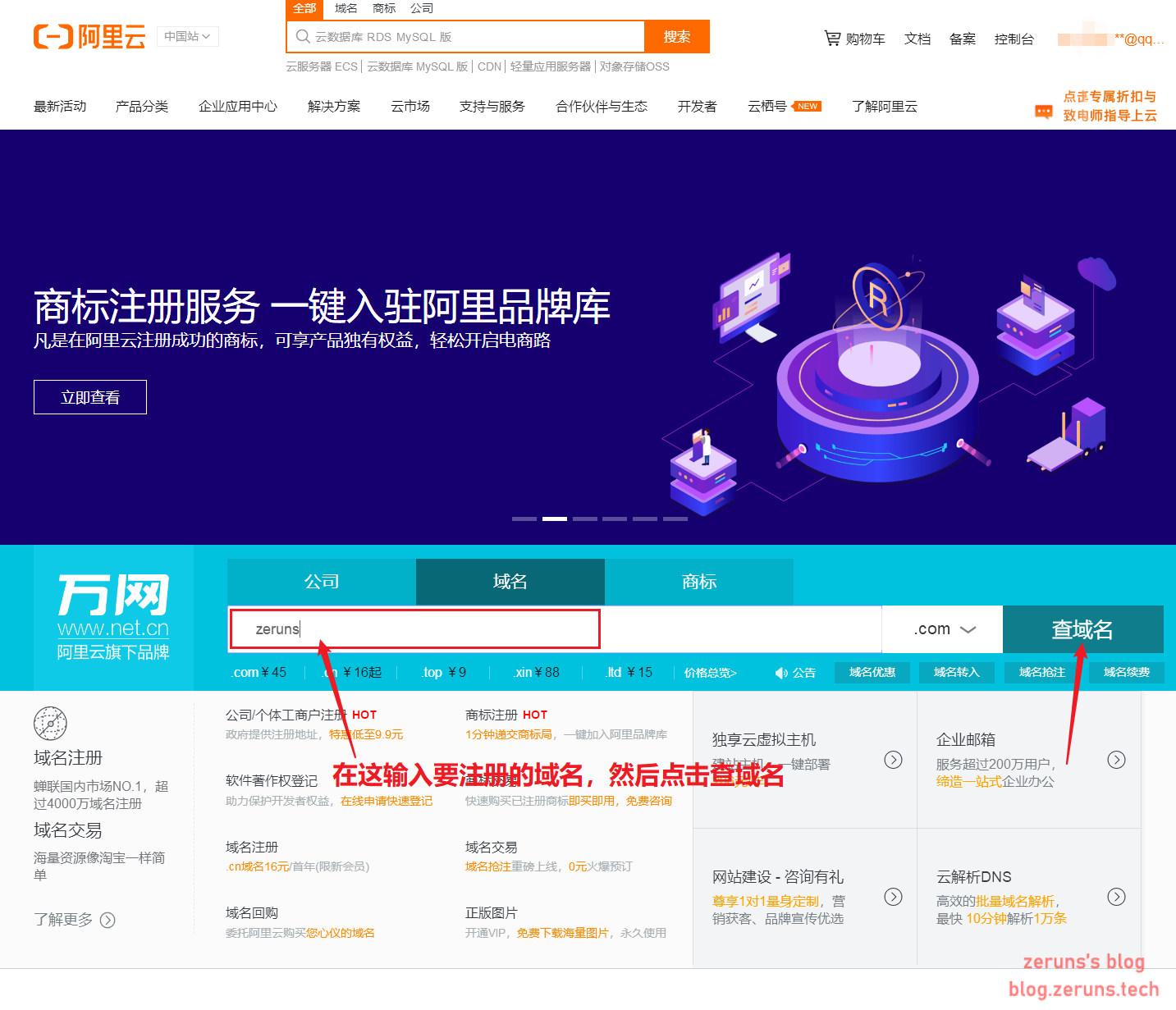The image size is (1176, 1010).
Task: Open the .com suffix dropdown
Action: coord(944,629)
